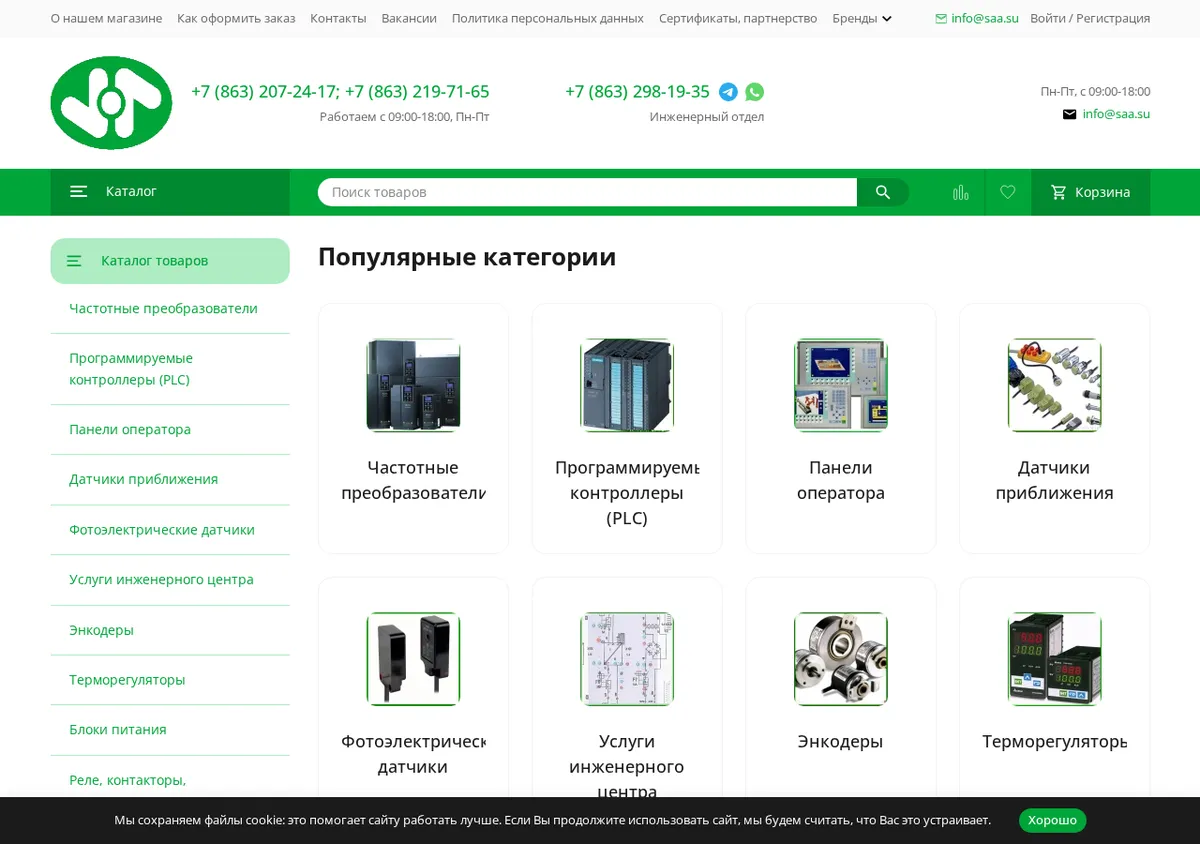Collapse the Каталог товаров sidebar header

click(x=170, y=261)
